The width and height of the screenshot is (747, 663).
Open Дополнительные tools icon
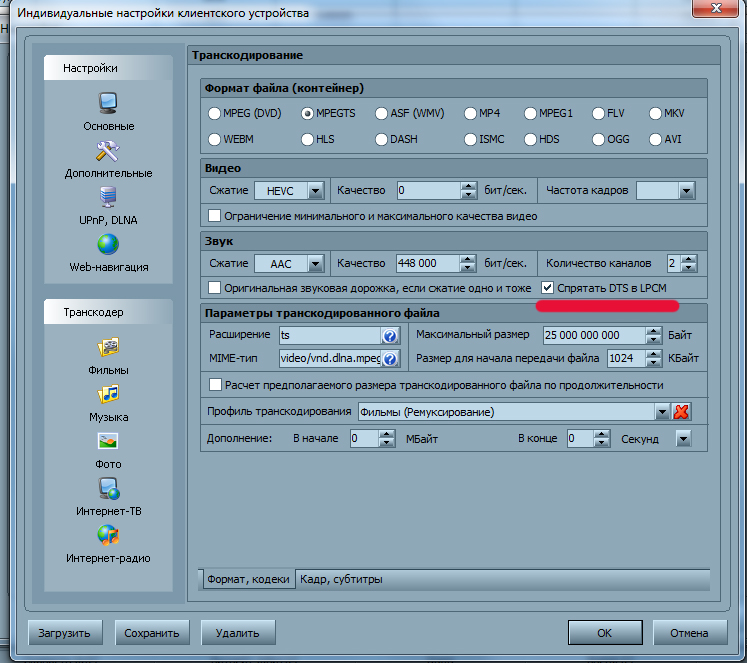pyautogui.click(x=108, y=151)
